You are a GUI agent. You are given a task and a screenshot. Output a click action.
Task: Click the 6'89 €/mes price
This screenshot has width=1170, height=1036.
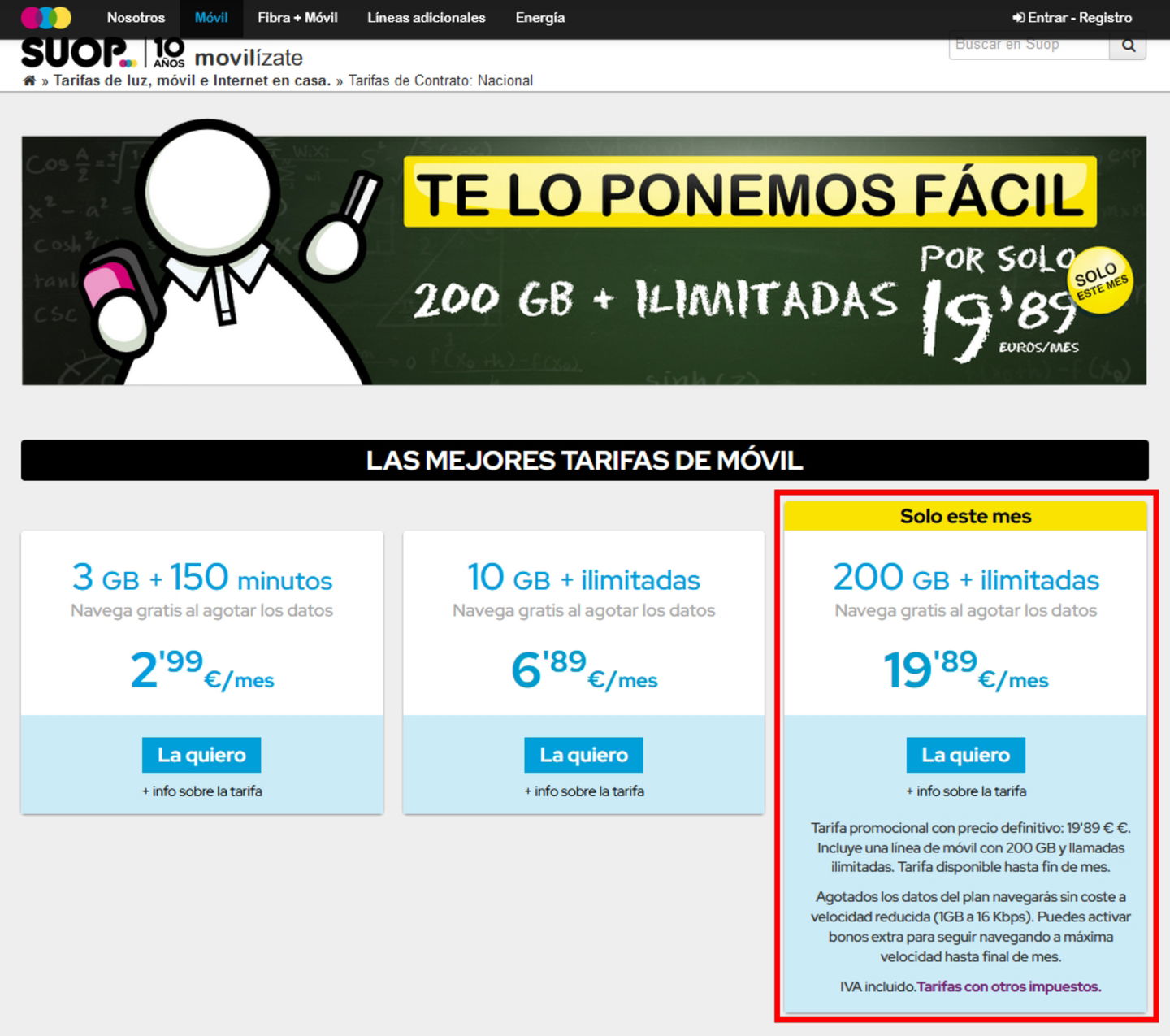click(584, 670)
